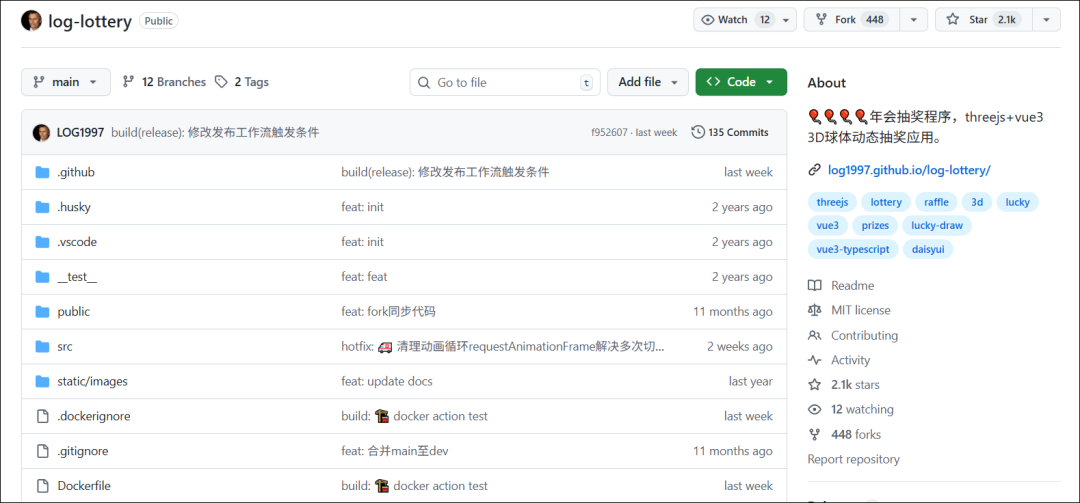This screenshot has width=1080, height=503.
Task: Open the src folder
Action: [x=65, y=347]
